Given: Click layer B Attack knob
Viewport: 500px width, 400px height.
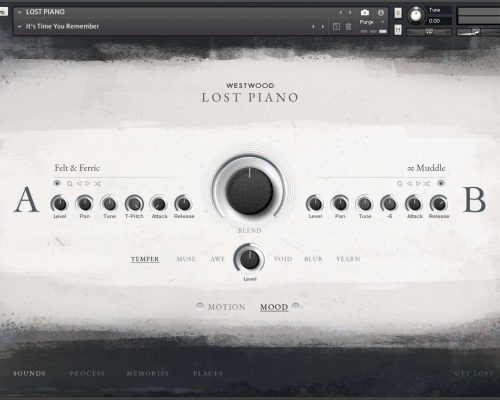Looking at the screenshot, I should tap(414, 204).
